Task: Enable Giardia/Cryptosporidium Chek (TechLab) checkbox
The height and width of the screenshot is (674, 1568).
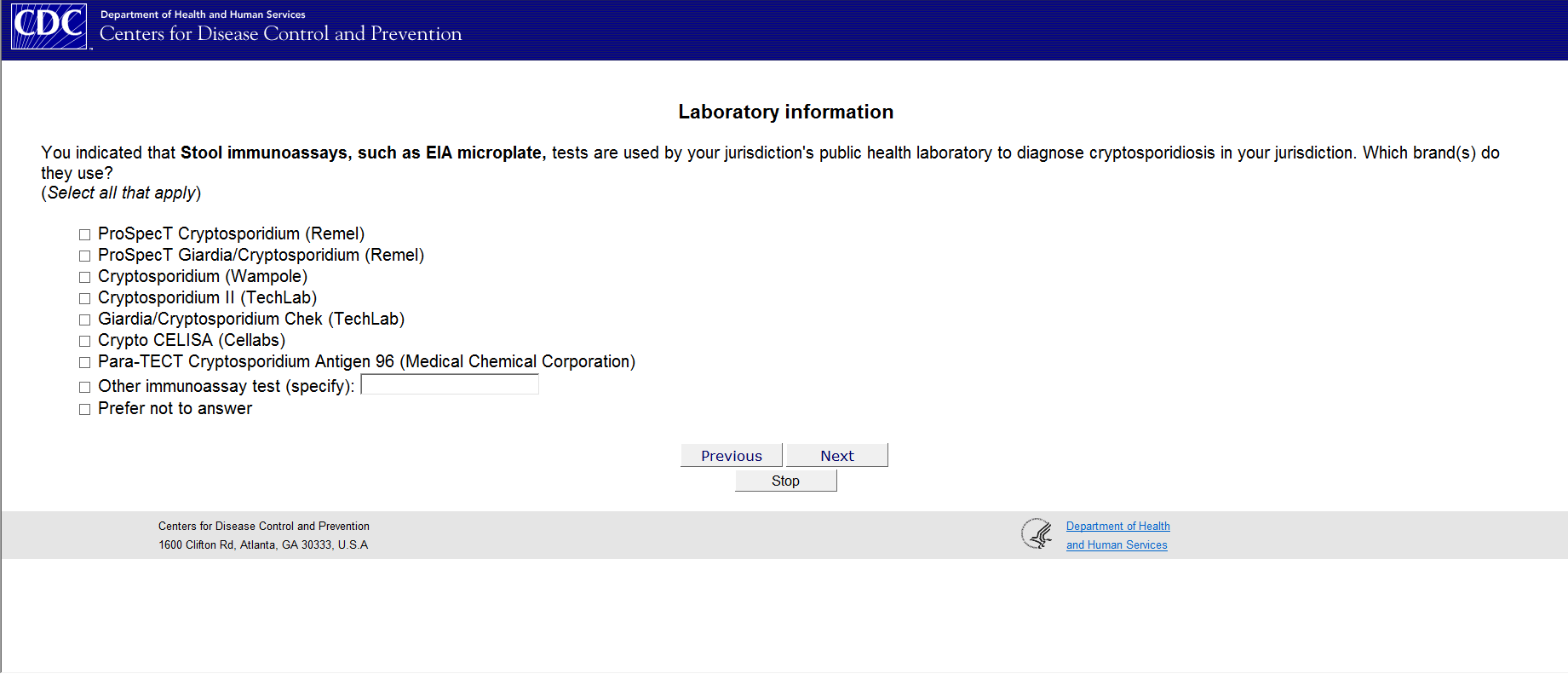Action: (x=84, y=320)
